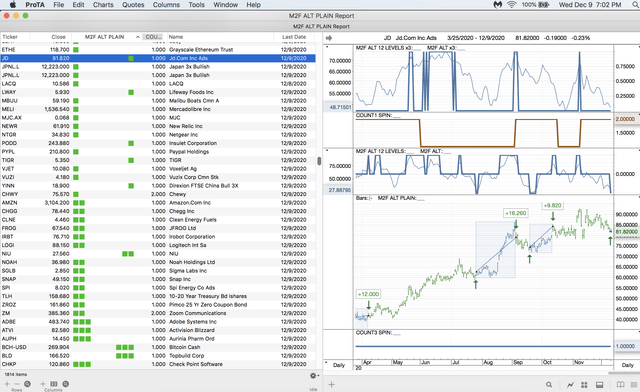Open the Charts menu
Screen dimensions: 640x392
click(103, 5)
